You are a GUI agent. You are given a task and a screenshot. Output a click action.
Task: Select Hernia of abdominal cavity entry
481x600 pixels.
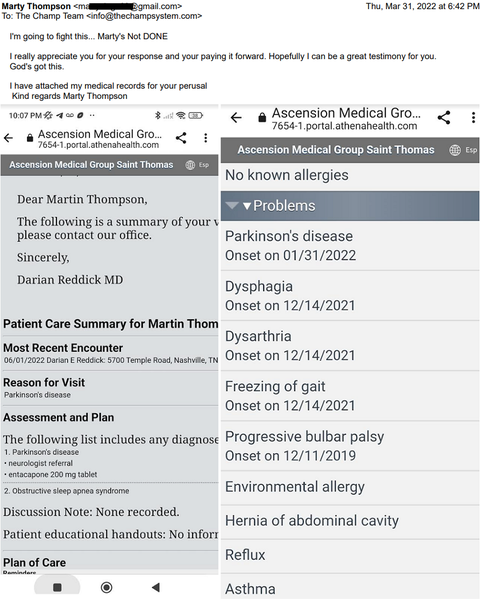(x=350, y=521)
